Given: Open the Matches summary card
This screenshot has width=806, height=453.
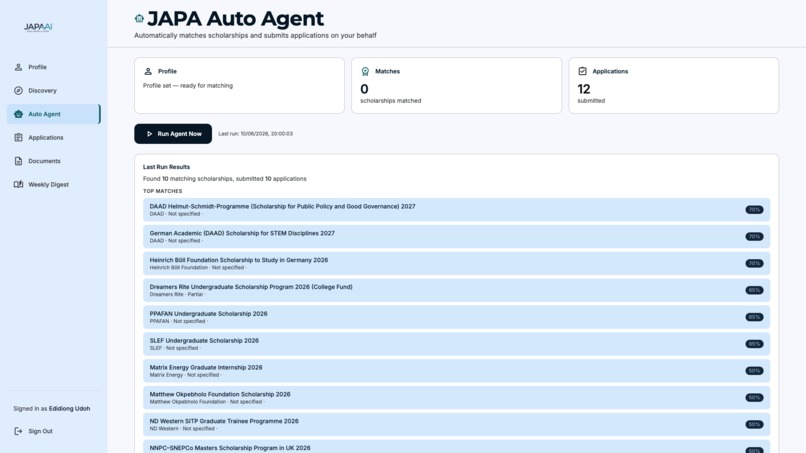Looking at the screenshot, I should coord(456,85).
